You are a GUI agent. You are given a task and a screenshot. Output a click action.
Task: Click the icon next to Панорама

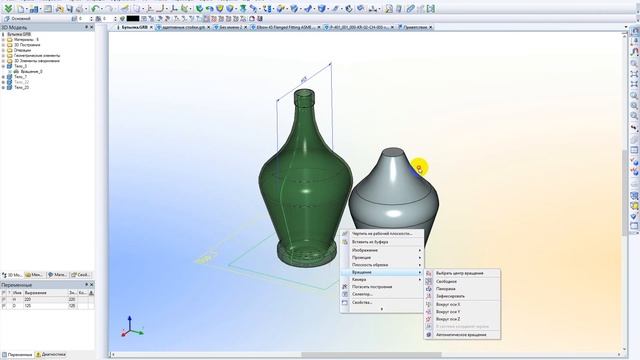click(429, 289)
